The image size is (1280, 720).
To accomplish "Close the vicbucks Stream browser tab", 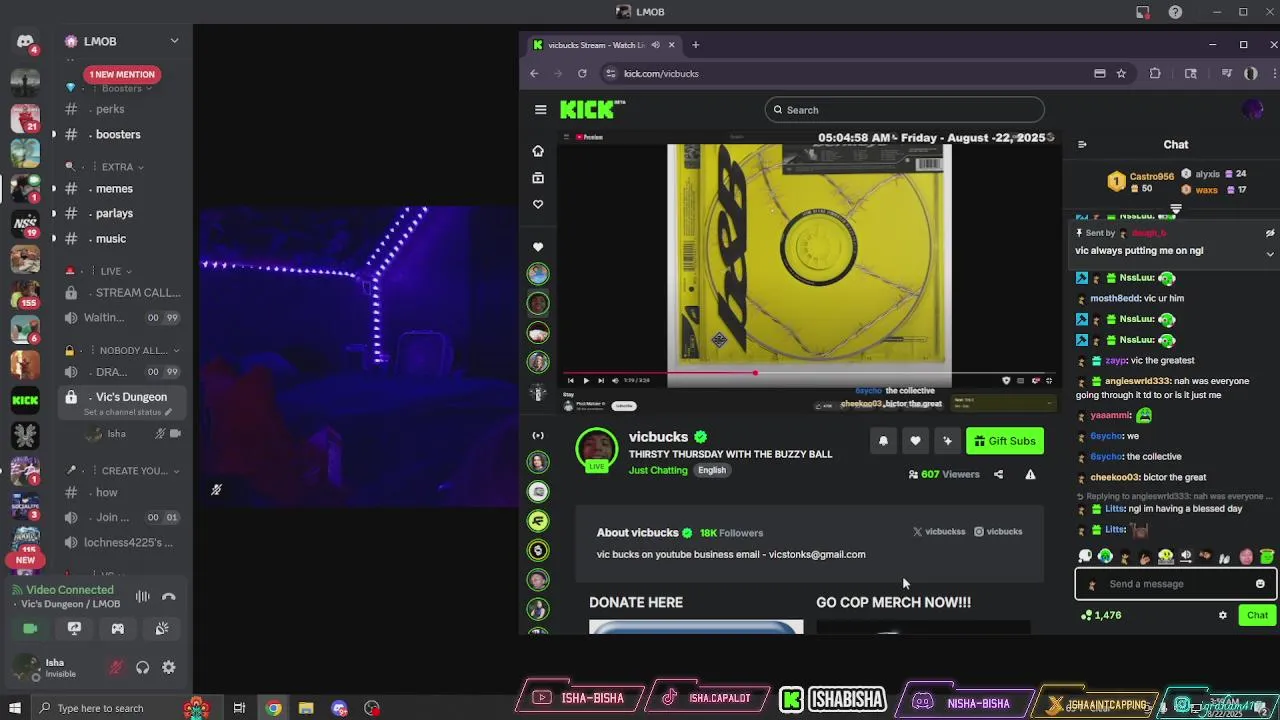I will 672,45.
